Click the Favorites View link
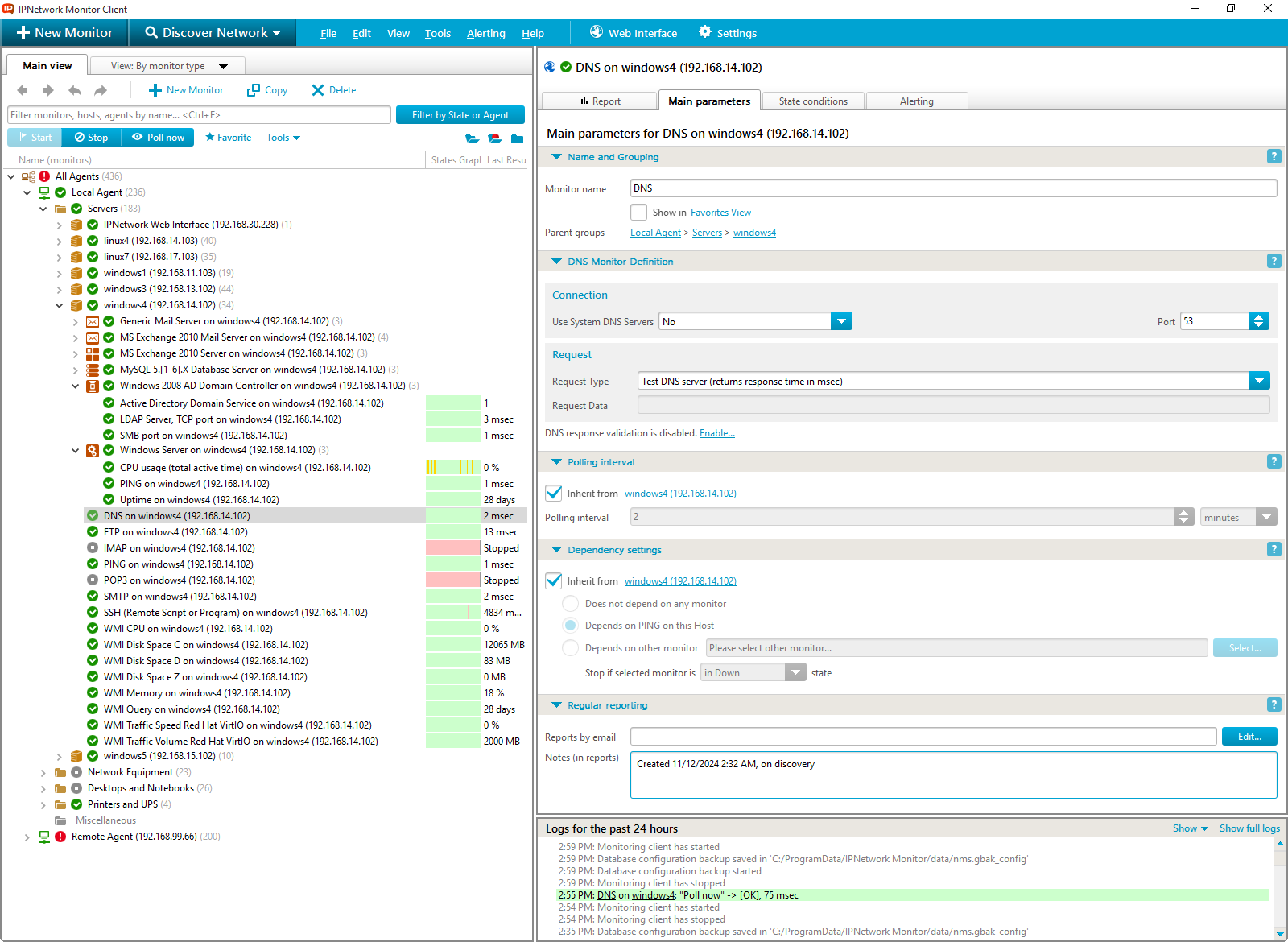This screenshot has height=942, width=1288. [720, 213]
